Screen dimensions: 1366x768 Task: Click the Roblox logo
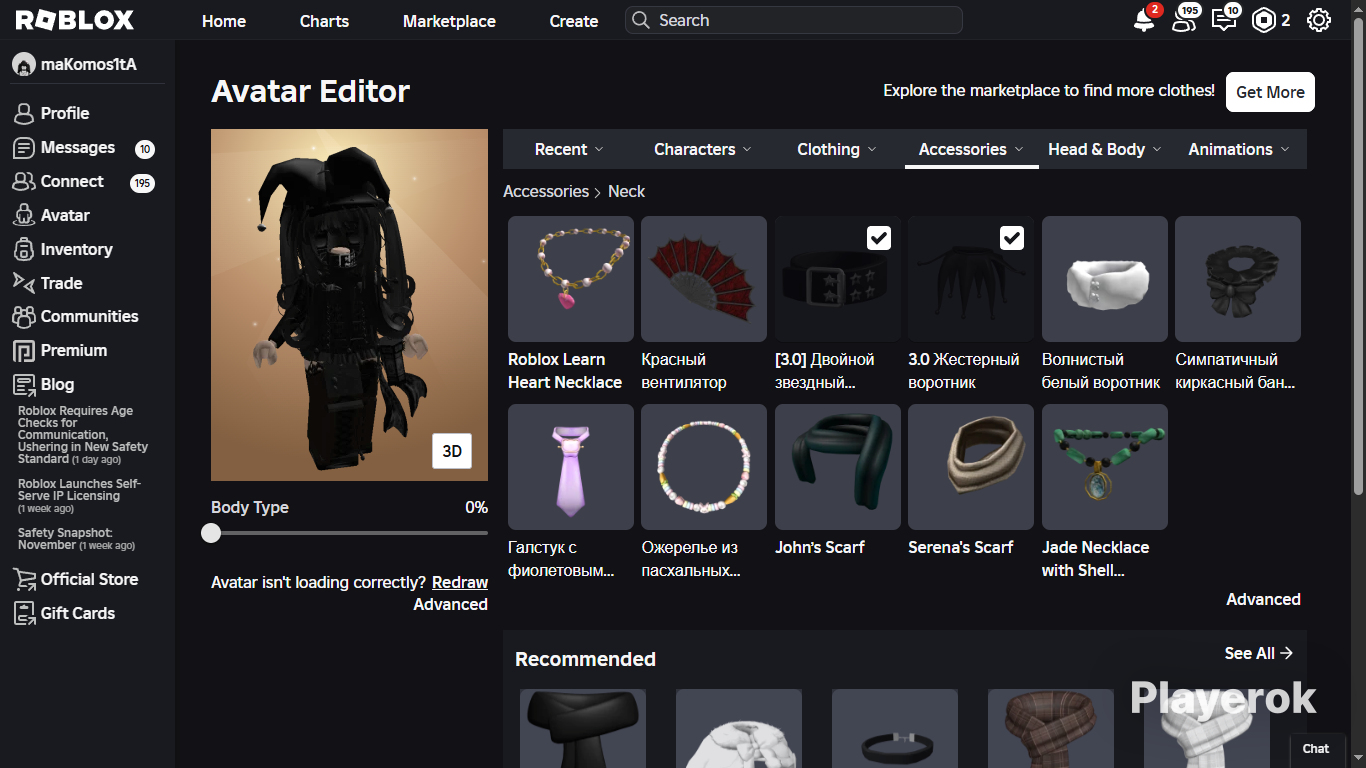(75, 20)
